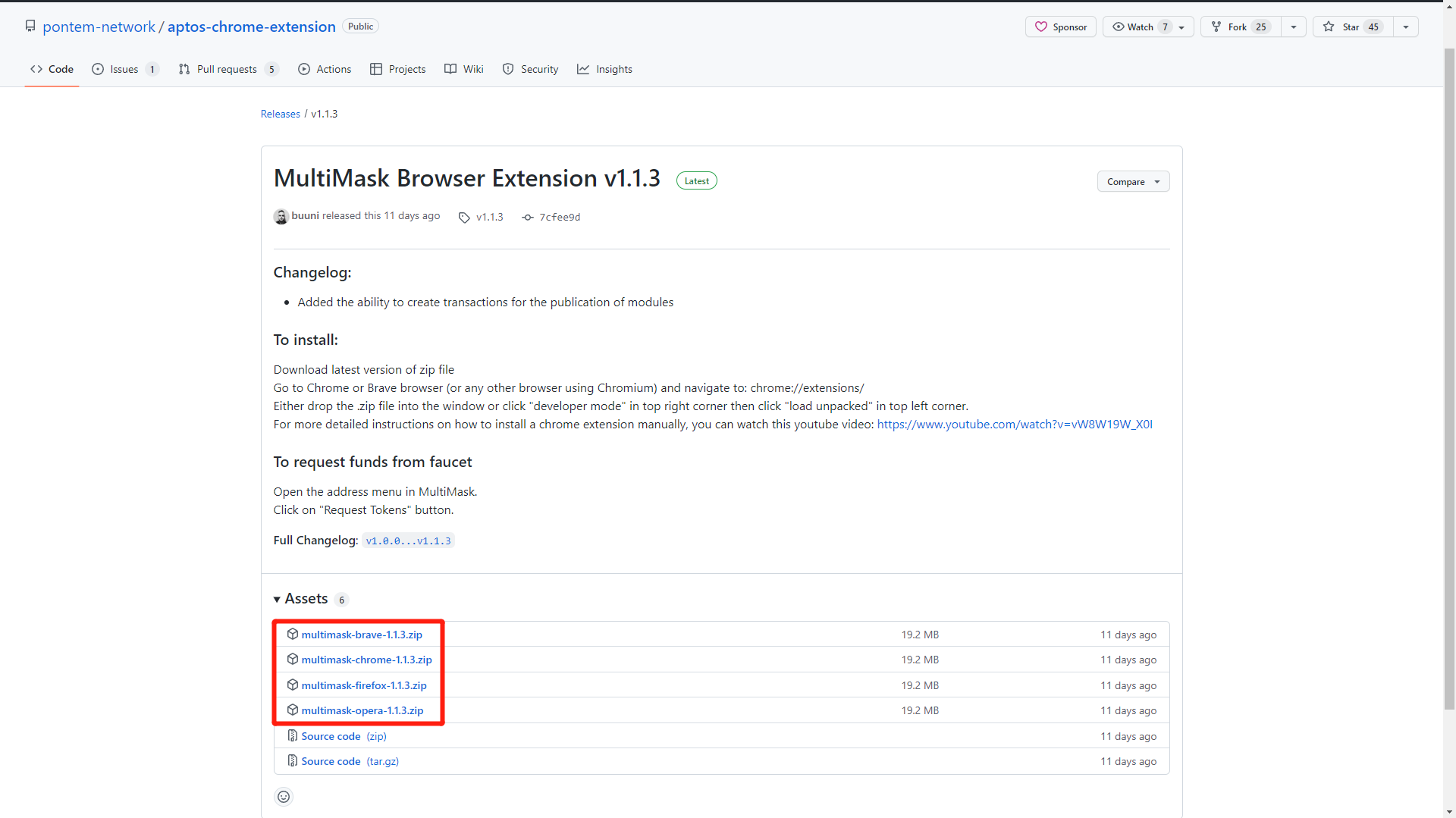
Task: Download multimask-firefox-1.1.3.zip
Action: pos(364,685)
